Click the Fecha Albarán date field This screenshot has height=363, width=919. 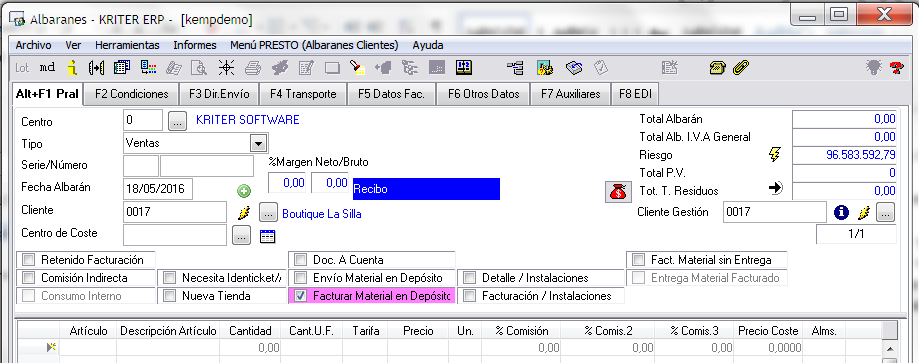point(158,189)
